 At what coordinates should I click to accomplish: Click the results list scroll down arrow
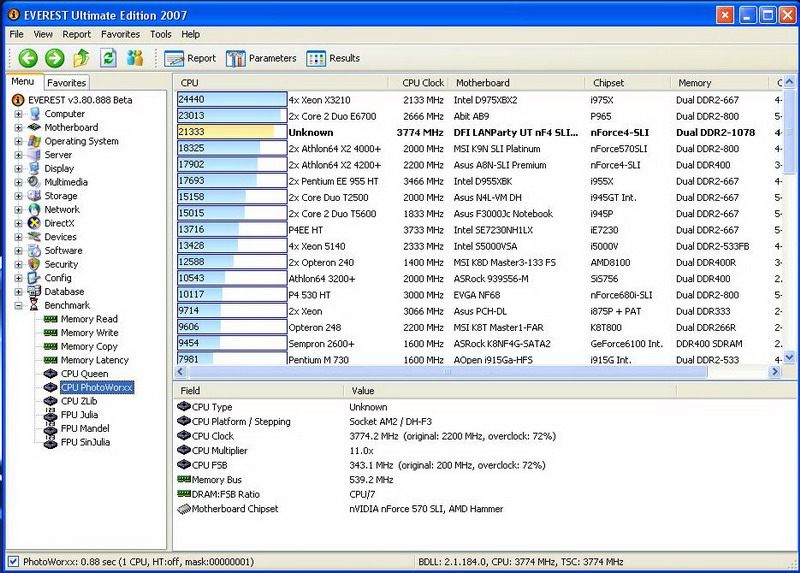tap(789, 357)
